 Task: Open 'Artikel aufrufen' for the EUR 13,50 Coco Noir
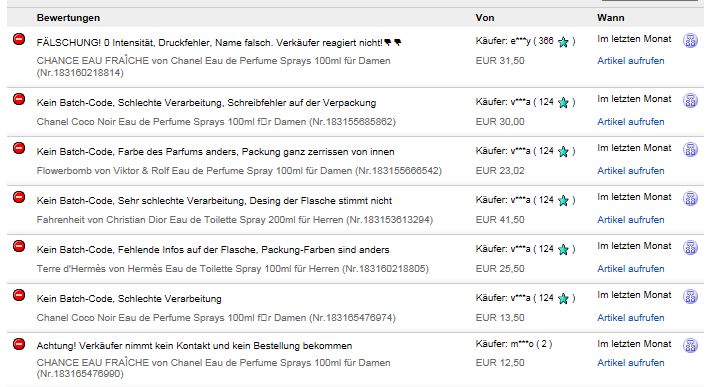click(x=631, y=318)
